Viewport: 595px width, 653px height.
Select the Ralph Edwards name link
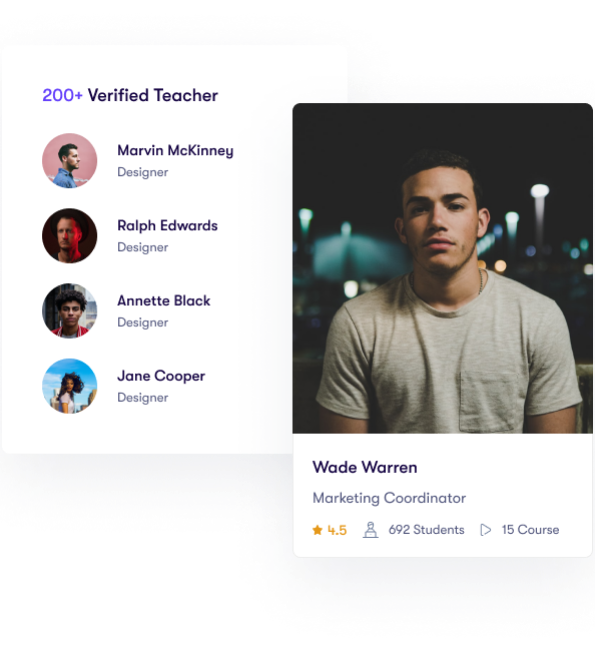pyautogui.click(x=167, y=225)
